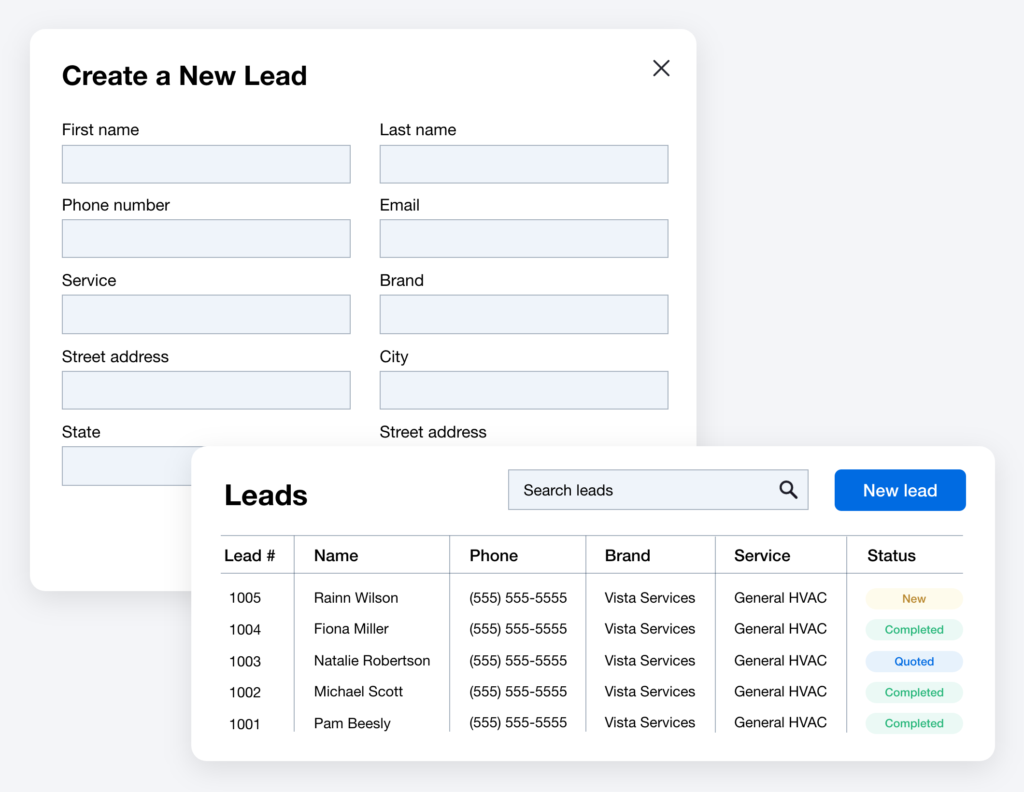Click the Leads heading
Screen dimensions: 1024x792
click(266, 495)
